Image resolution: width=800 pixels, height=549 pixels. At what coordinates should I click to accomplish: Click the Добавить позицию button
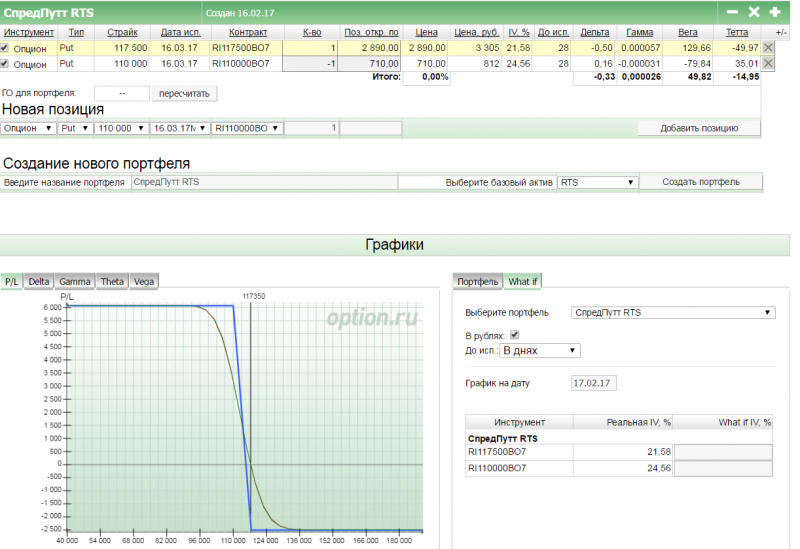click(699, 128)
